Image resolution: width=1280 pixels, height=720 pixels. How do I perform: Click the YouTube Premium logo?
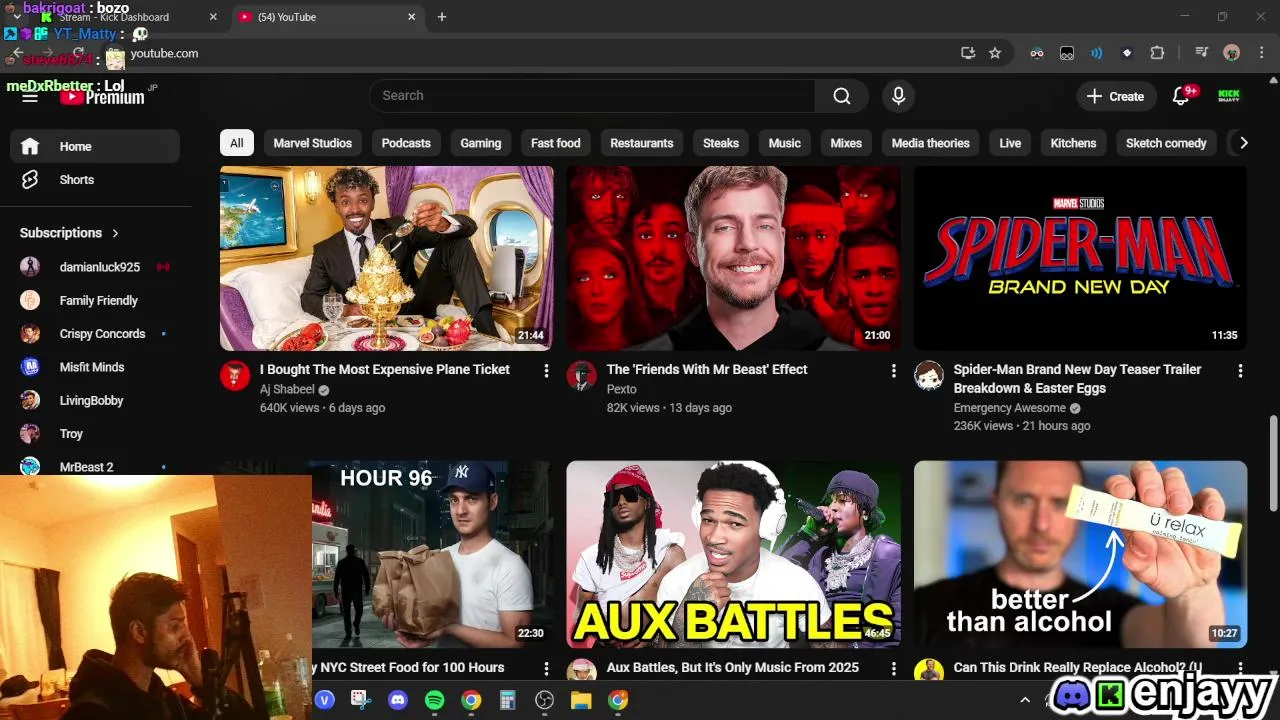(x=102, y=96)
